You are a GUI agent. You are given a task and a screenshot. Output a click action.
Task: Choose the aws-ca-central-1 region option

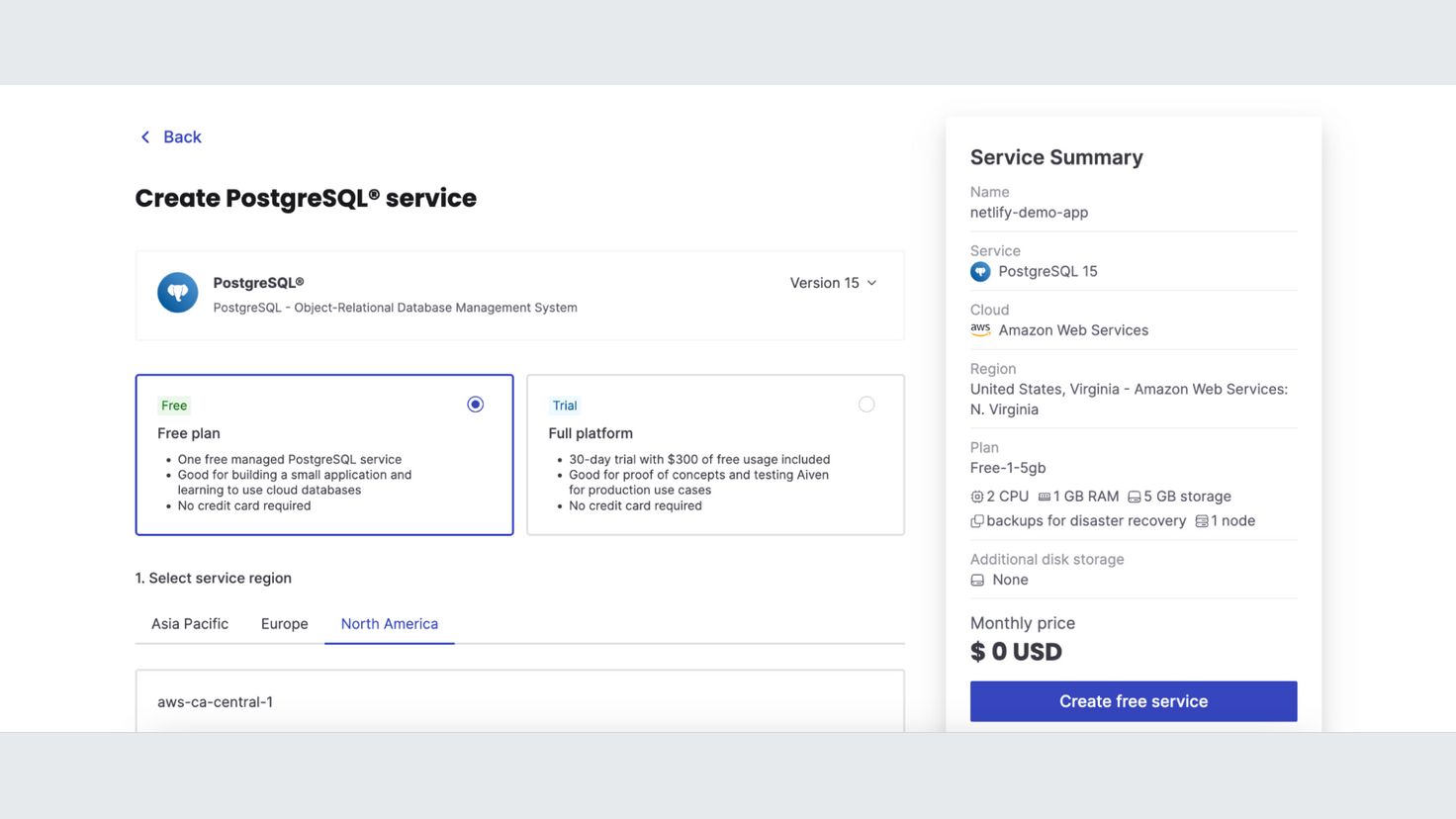click(520, 702)
